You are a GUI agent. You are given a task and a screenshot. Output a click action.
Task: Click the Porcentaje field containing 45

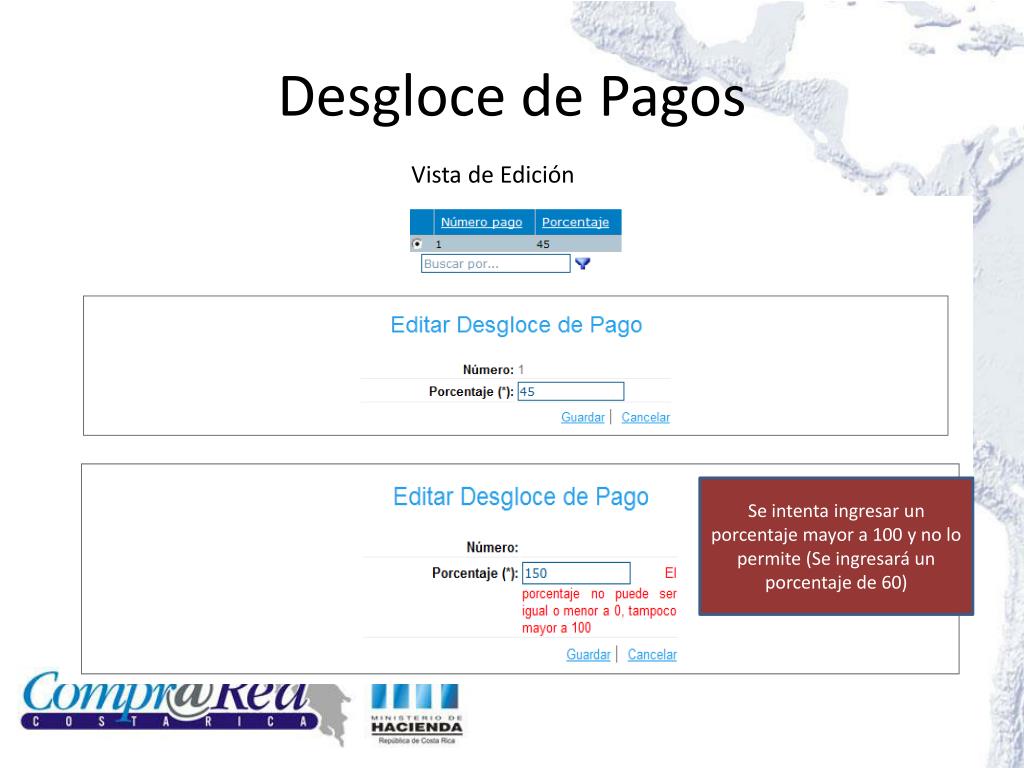coord(571,391)
